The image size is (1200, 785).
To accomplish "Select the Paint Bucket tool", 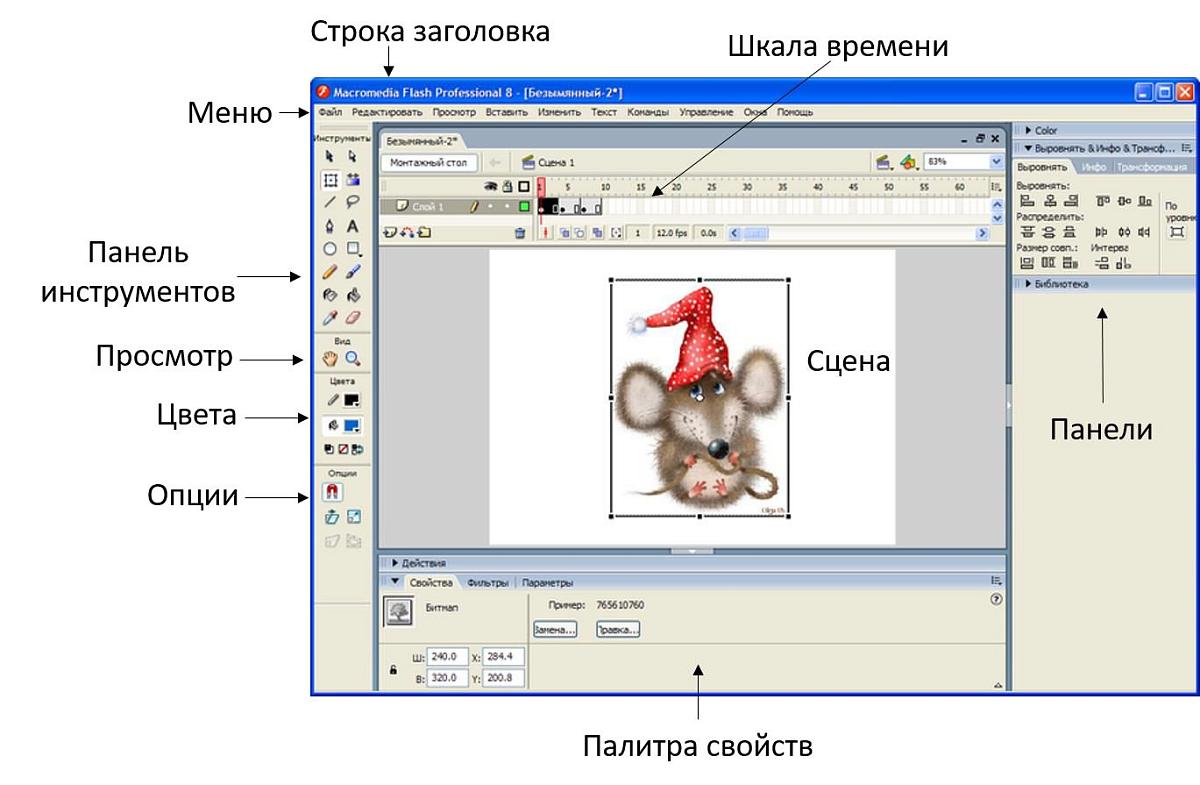I will [x=352, y=296].
